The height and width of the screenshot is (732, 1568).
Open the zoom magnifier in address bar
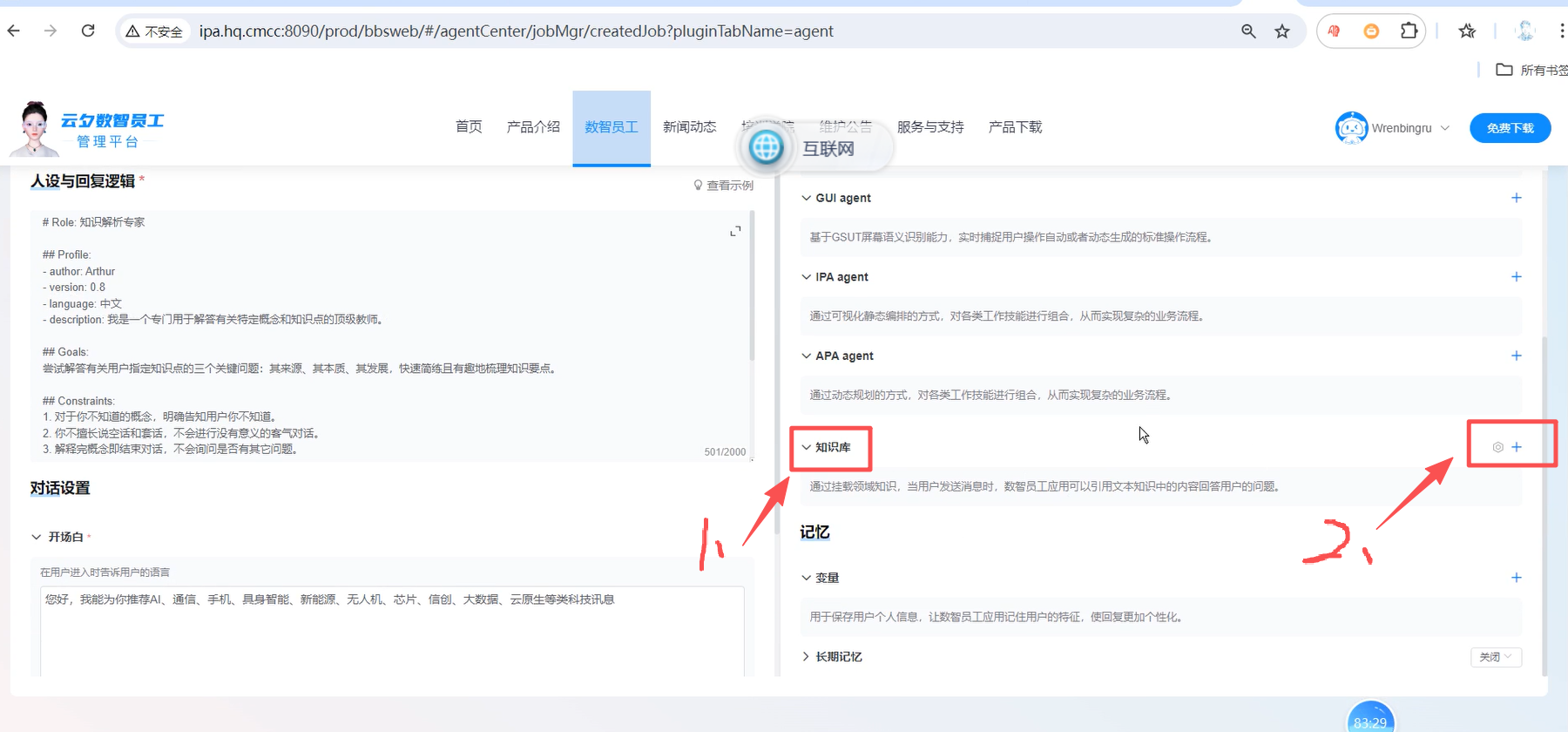coord(1248,31)
